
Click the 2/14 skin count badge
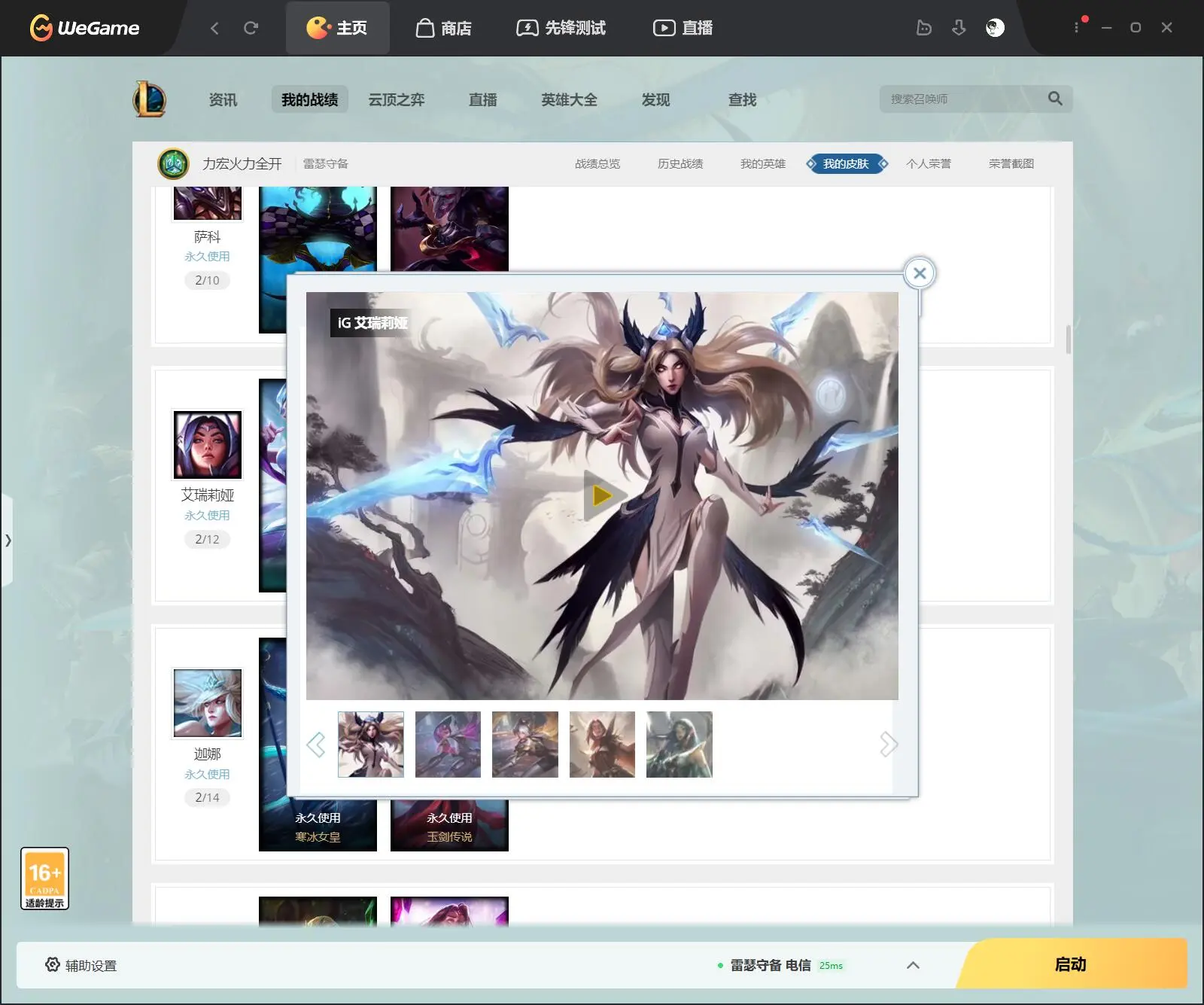click(207, 797)
